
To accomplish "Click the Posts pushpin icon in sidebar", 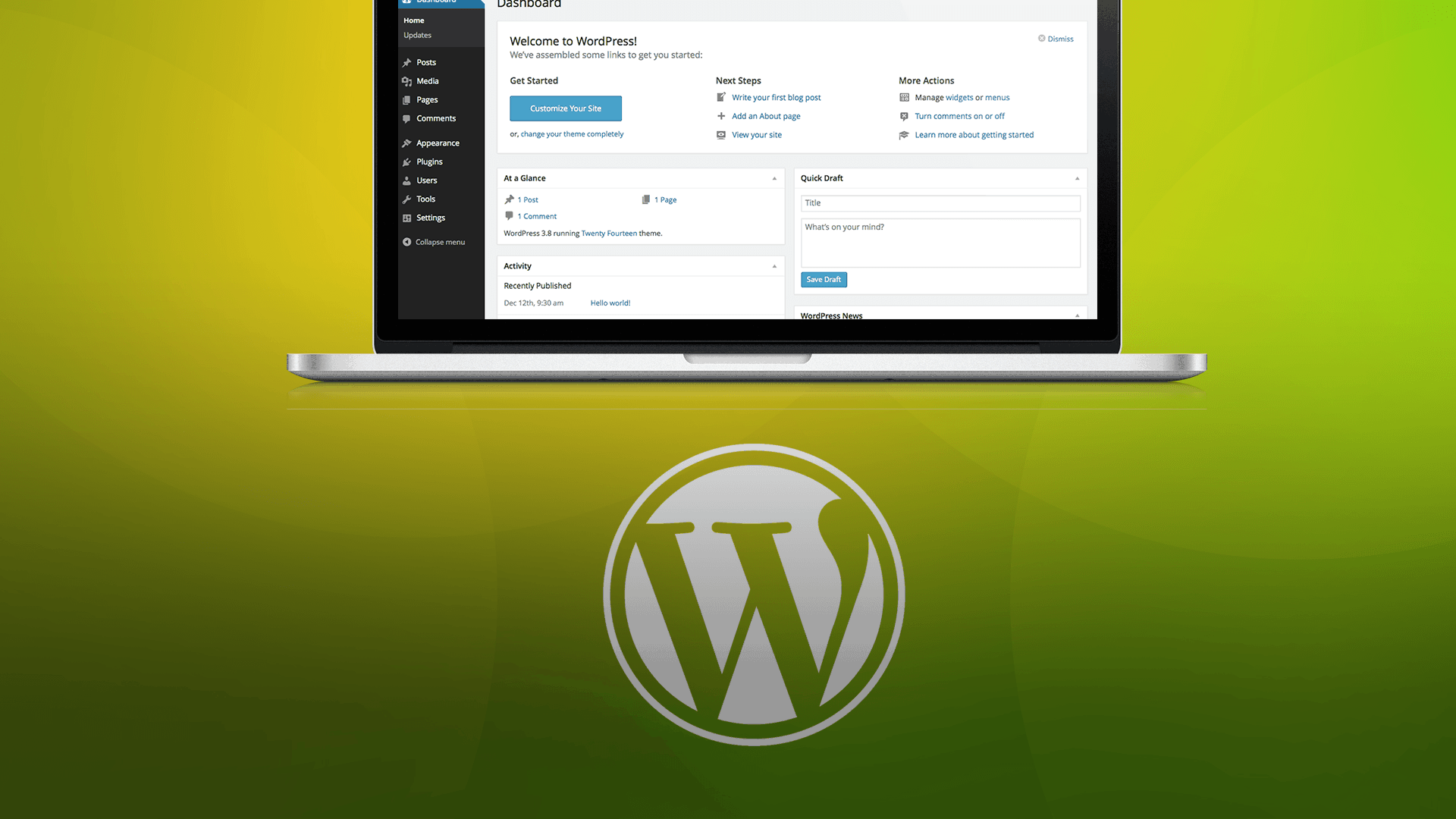I will [x=407, y=63].
